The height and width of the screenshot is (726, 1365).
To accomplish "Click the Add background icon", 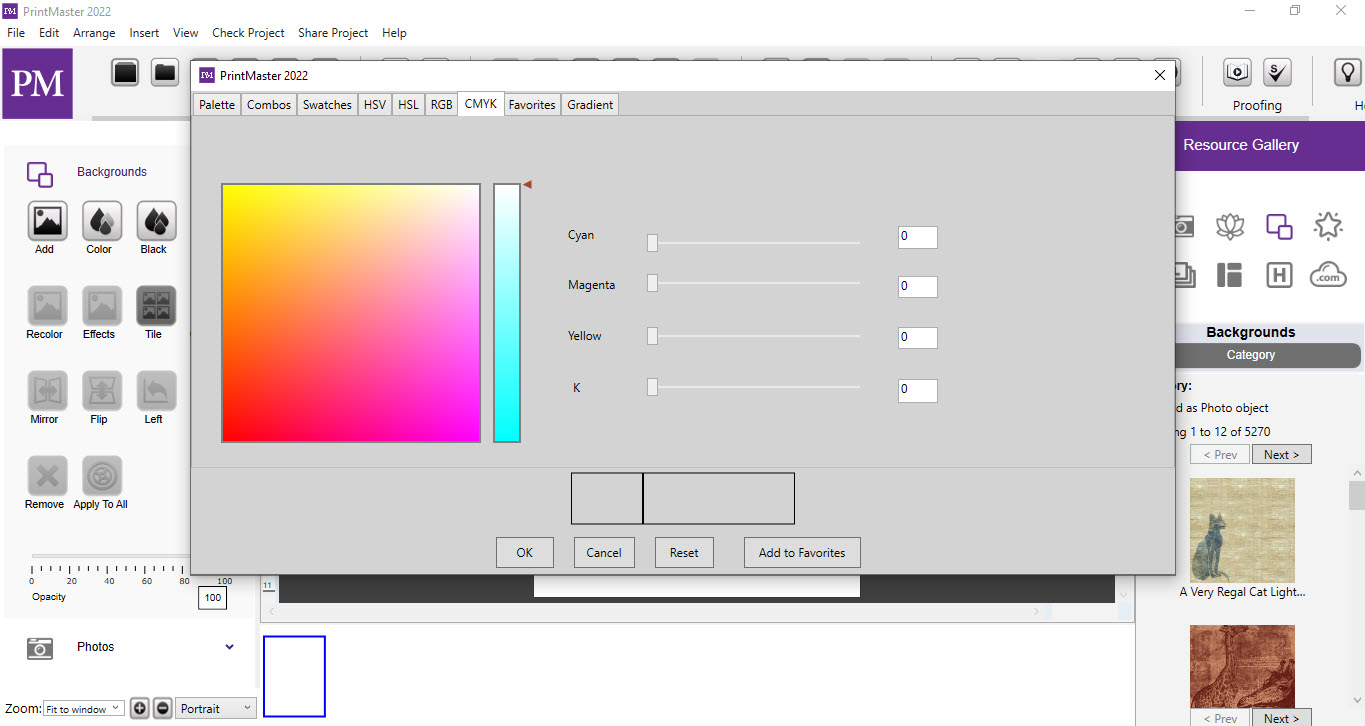I will (x=47, y=221).
